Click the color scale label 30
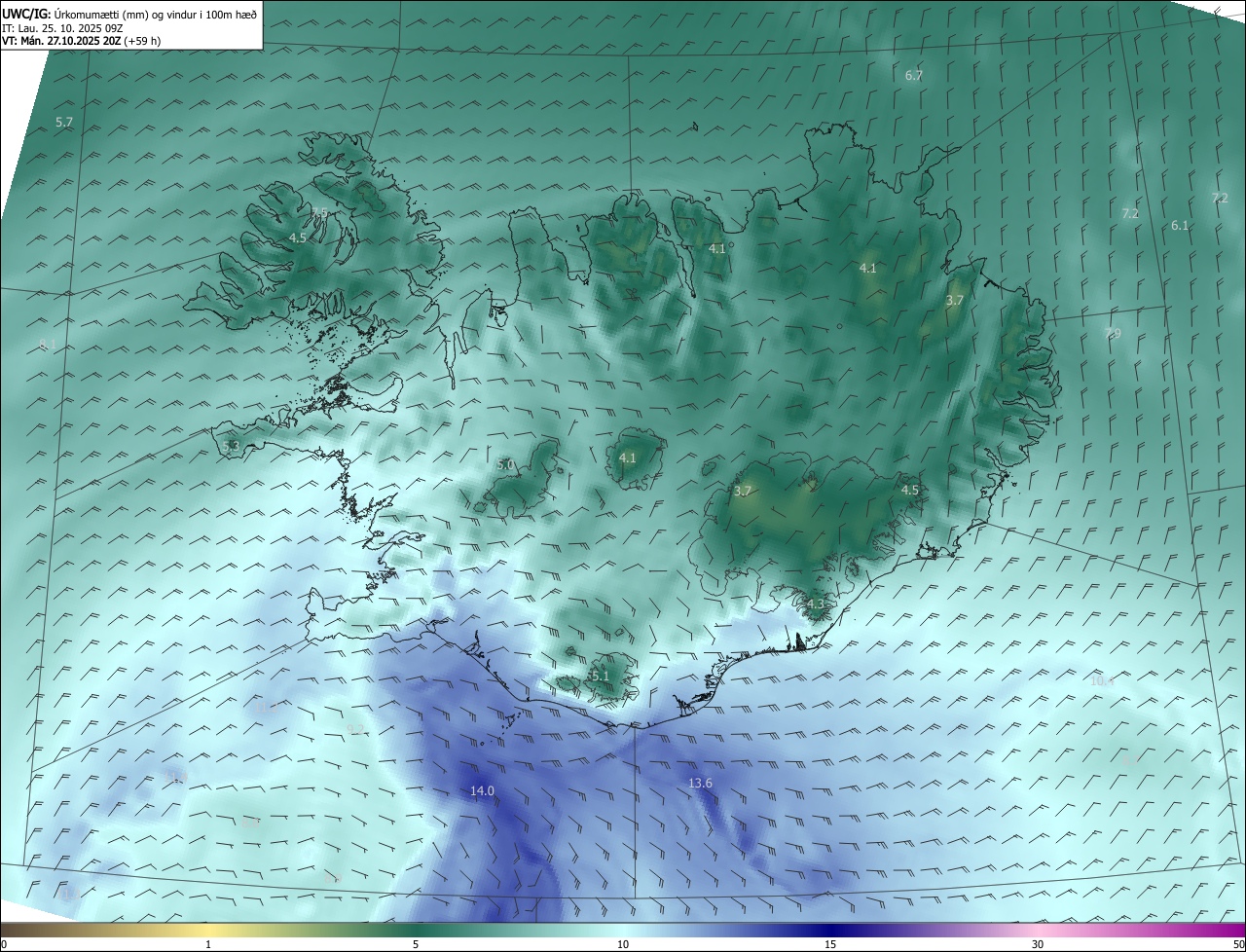Screen dimensions: 1246x952 tap(1038, 944)
